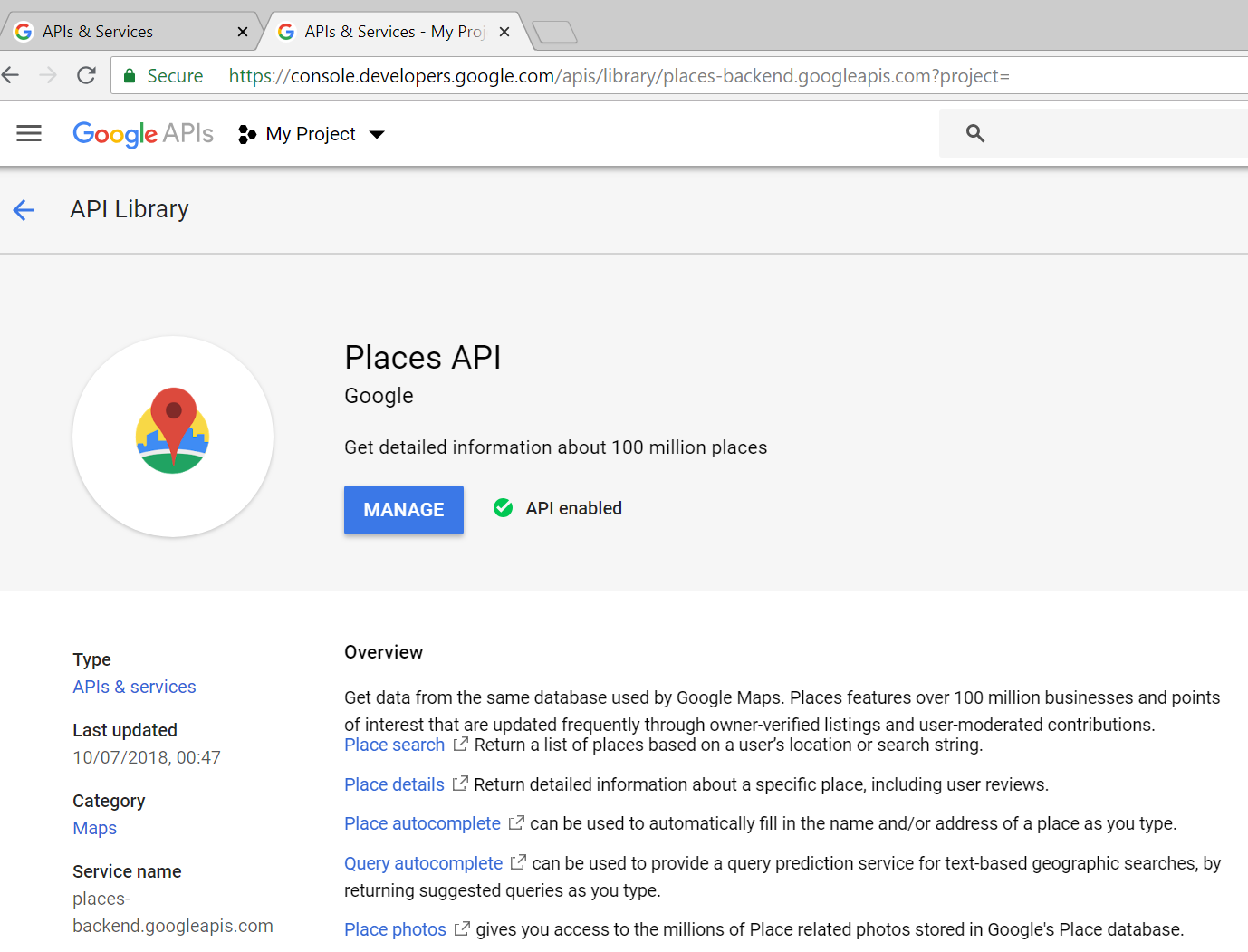Image resolution: width=1248 pixels, height=952 pixels.
Task: Go back using the blue API Library arrow
Action: 24,210
